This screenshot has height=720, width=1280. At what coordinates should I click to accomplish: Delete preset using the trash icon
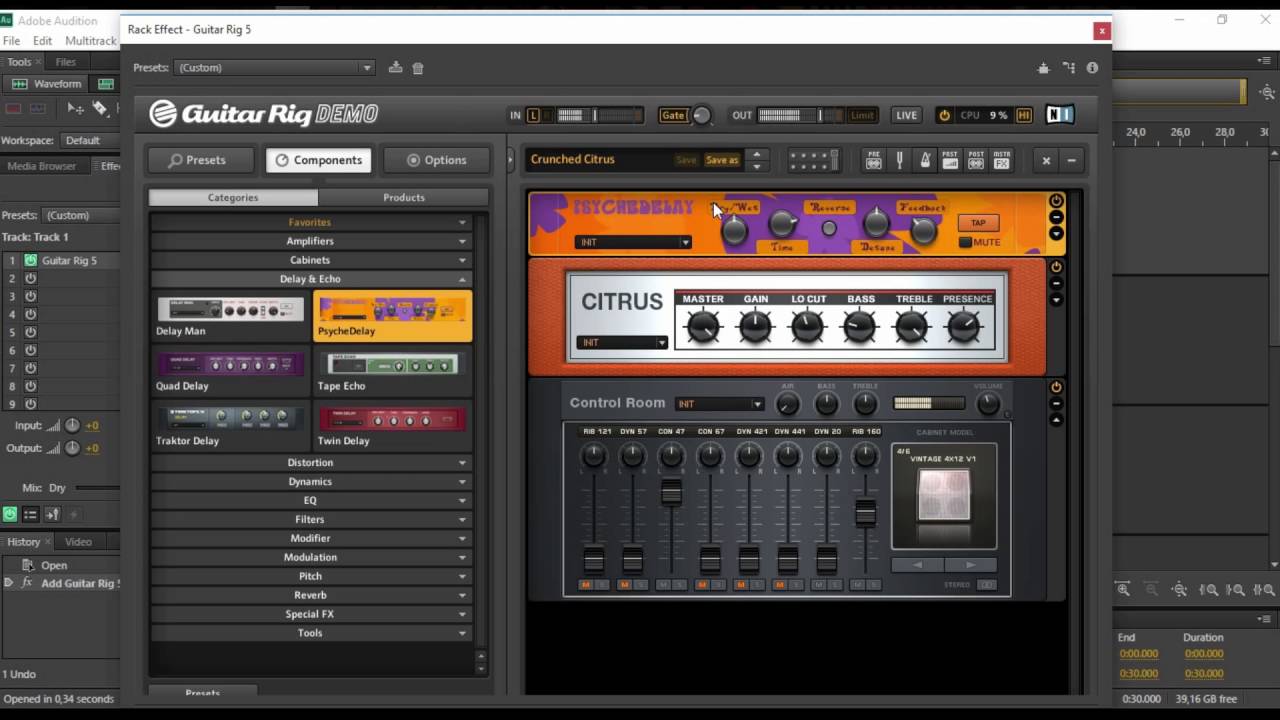418,68
